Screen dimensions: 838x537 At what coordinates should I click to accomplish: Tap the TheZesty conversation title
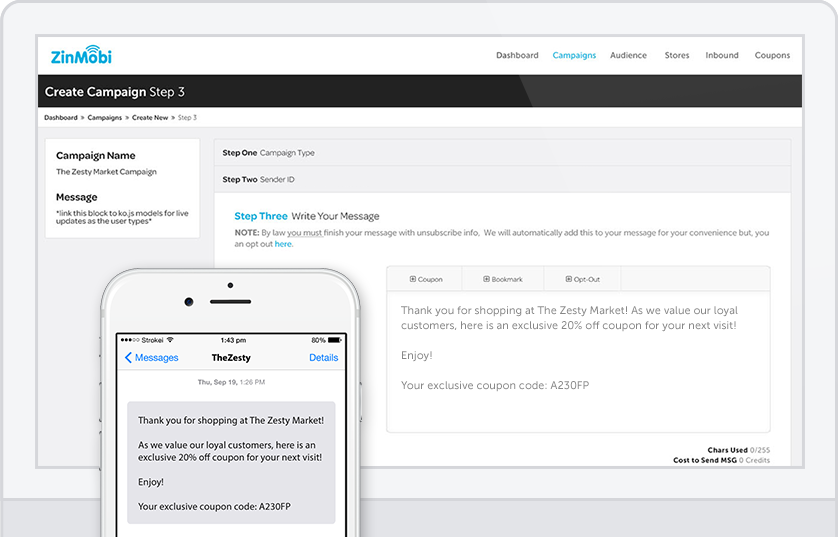coord(231,357)
